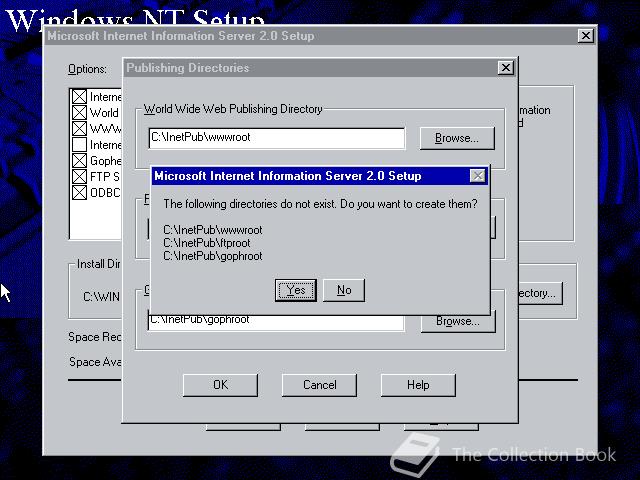Select the C:\InetPub\wwwroot line in message

point(213,230)
